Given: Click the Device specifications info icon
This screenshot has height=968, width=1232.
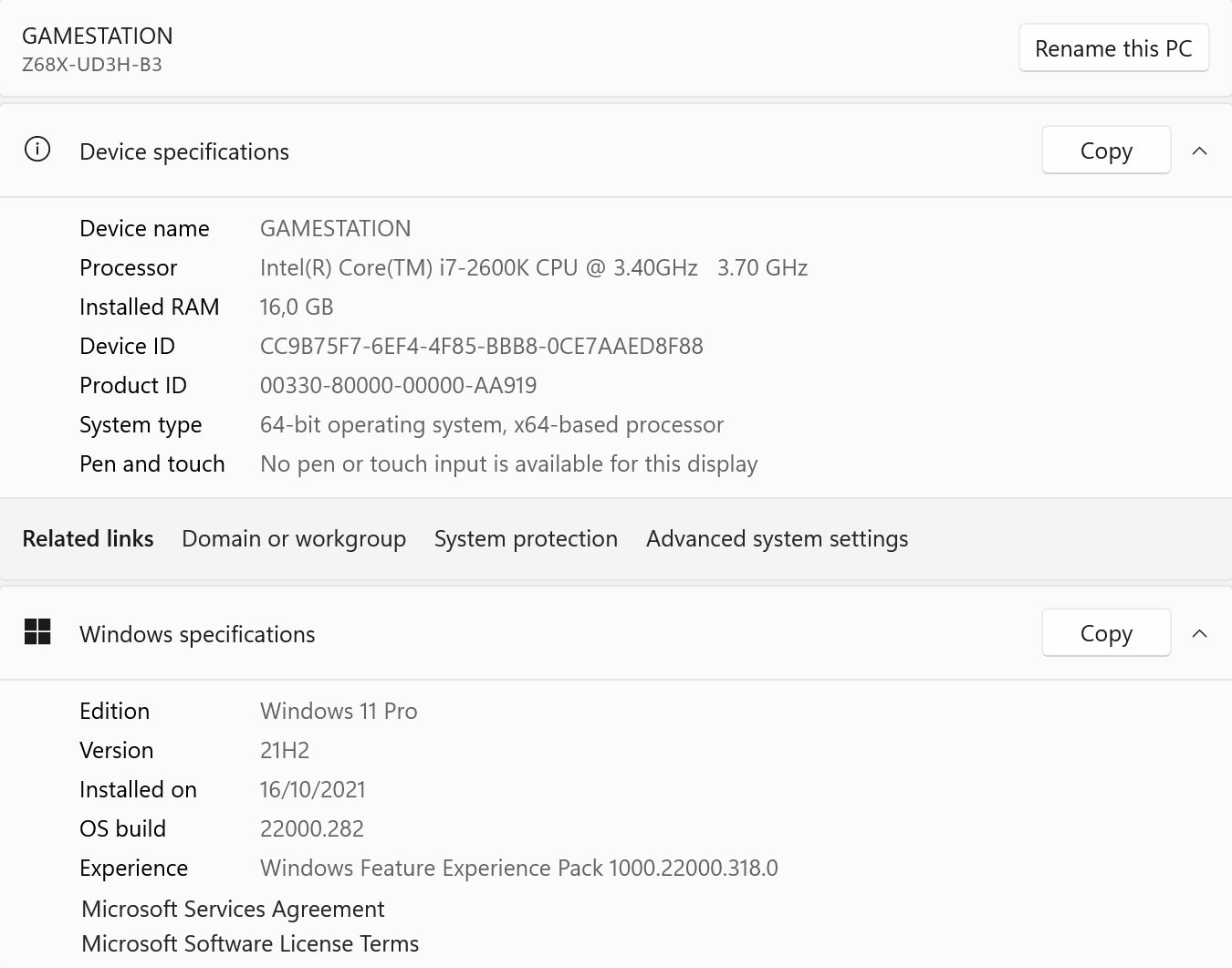Looking at the screenshot, I should [37, 150].
